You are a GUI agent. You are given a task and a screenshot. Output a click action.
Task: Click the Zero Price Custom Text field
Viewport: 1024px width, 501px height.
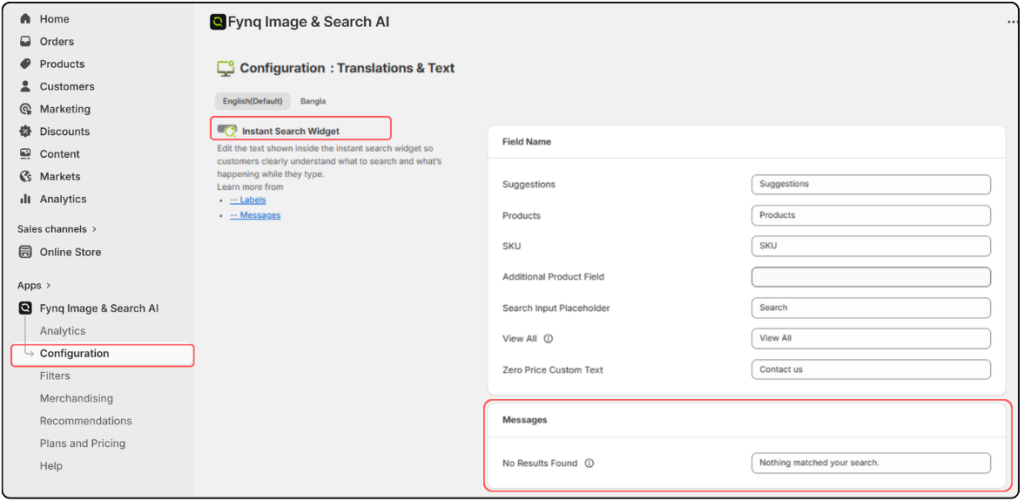click(x=871, y=369)
